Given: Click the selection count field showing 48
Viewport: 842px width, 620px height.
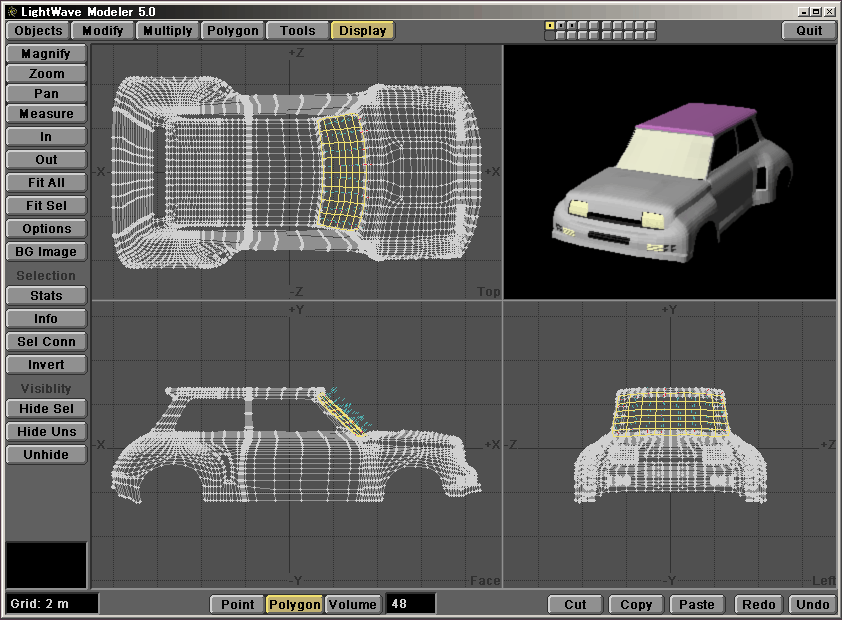Looking at the screenshot, I should pos(410,604).
